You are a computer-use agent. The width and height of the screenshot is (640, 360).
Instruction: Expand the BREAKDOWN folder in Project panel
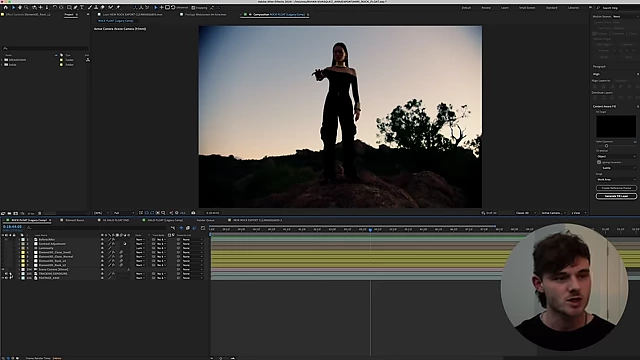(x=2, y=60)
